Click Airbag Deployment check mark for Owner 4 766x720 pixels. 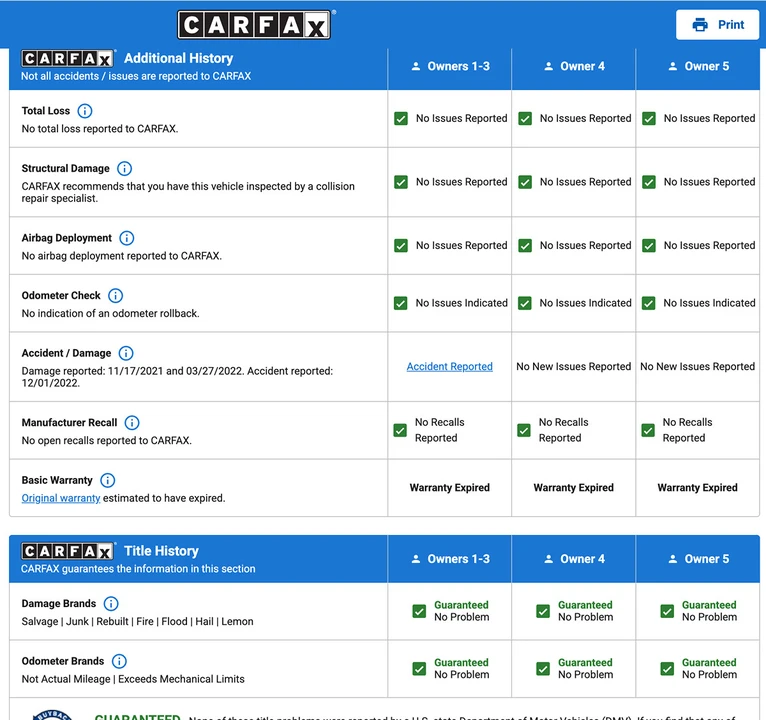point(525,246)
